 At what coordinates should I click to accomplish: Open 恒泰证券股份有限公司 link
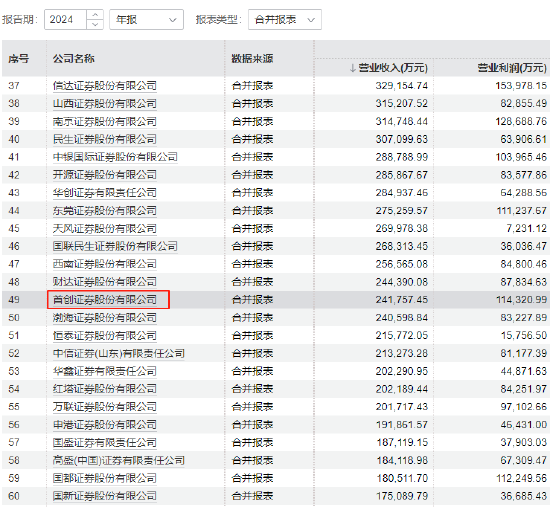(105, 335)
